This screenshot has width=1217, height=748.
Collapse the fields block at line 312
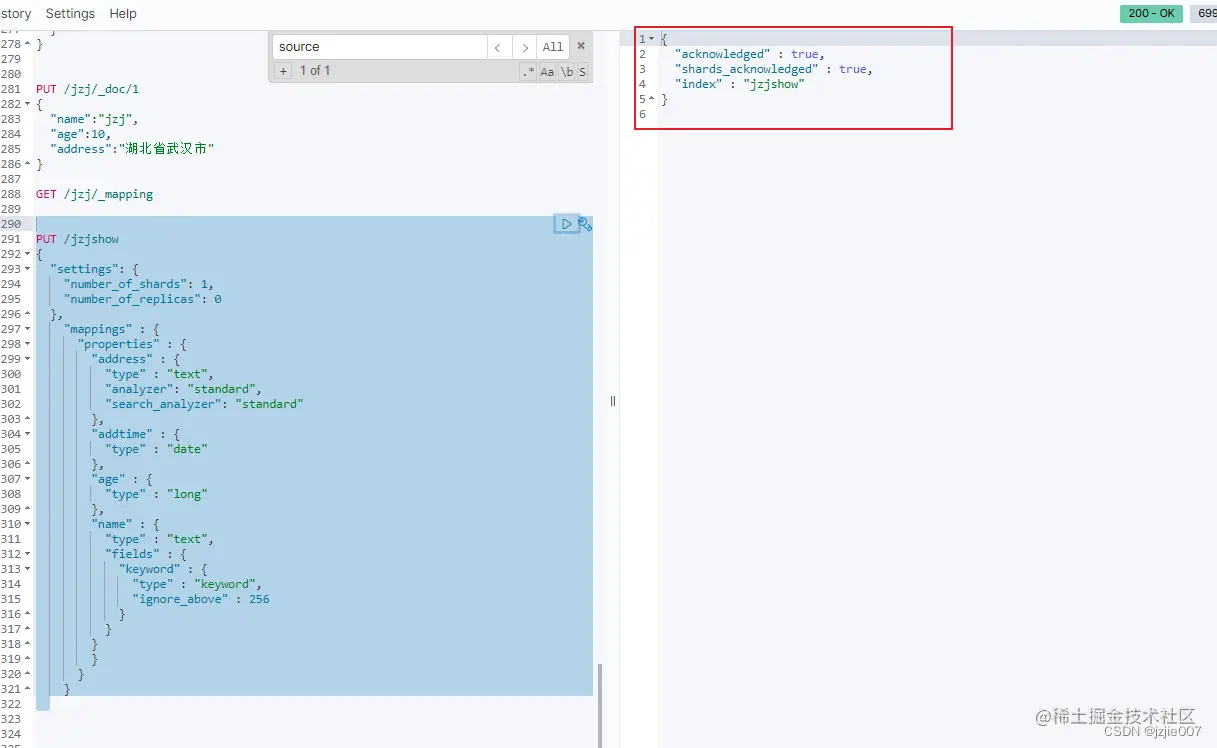28,554
